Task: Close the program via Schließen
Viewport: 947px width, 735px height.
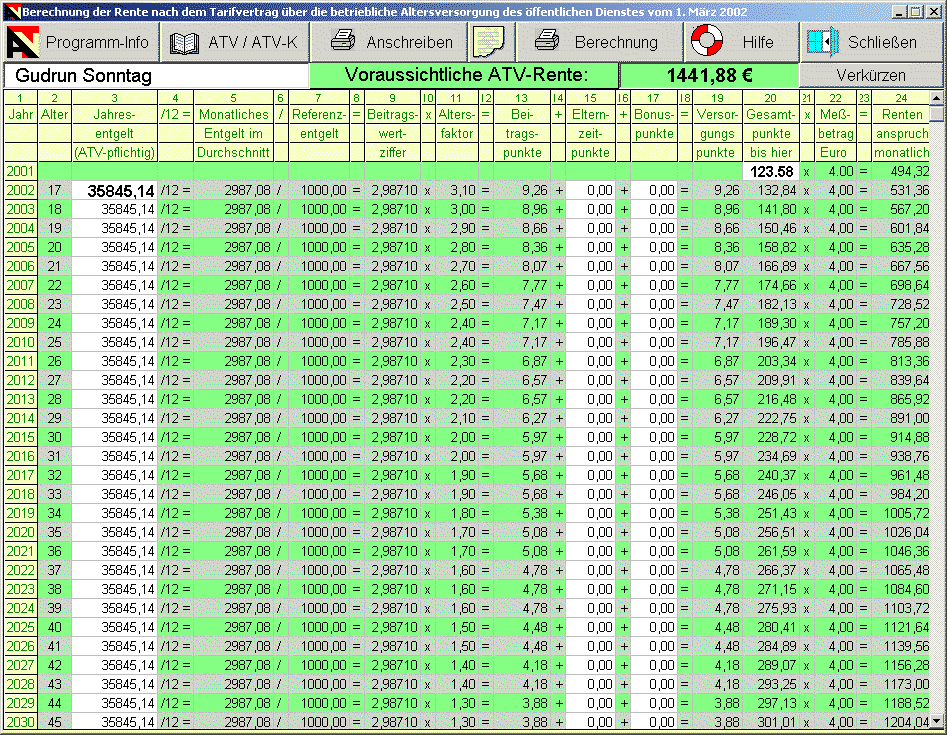Action: click(x=872, y=42)
